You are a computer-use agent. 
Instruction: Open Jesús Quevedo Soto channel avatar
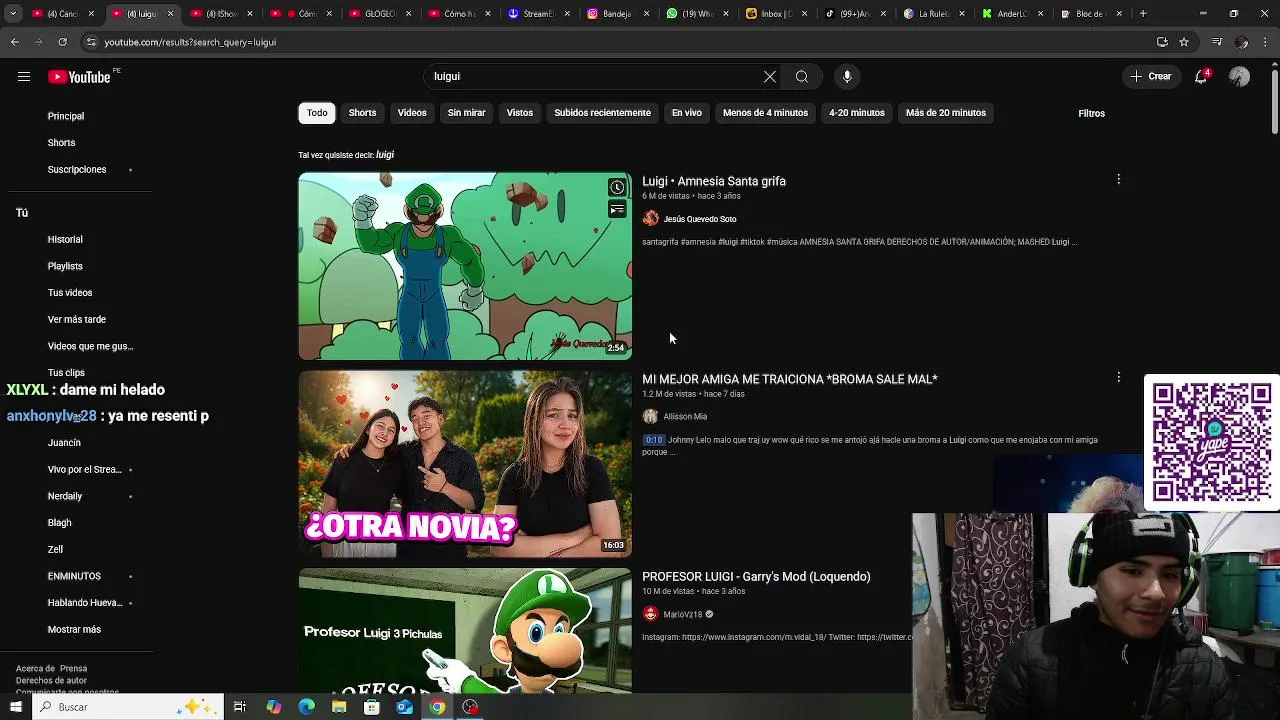[x=650, y=219]
